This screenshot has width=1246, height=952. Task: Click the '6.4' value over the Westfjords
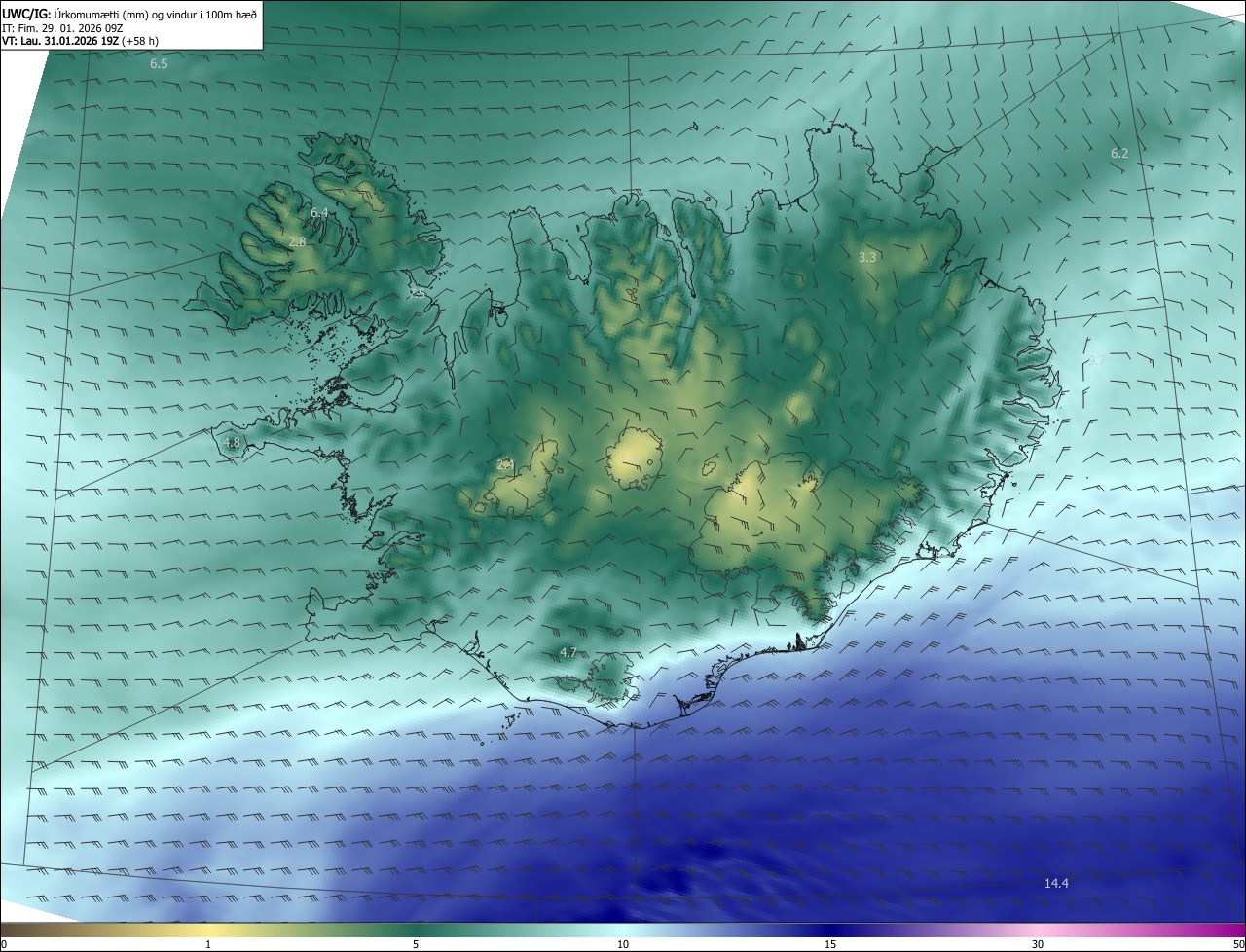coord(319,212)
